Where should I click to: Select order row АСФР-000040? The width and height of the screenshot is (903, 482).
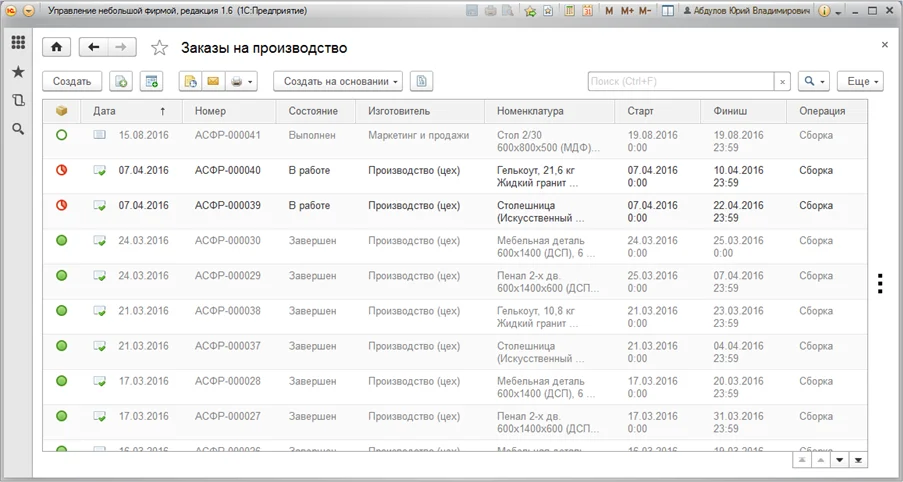point(455,176)
